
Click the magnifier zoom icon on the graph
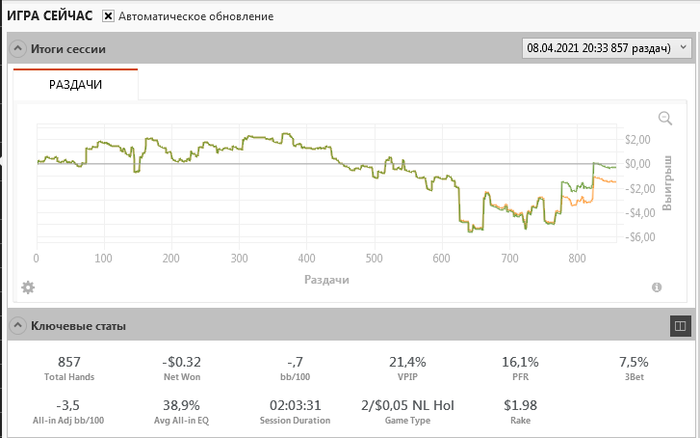pyautogui.click(x=665, y=118)
